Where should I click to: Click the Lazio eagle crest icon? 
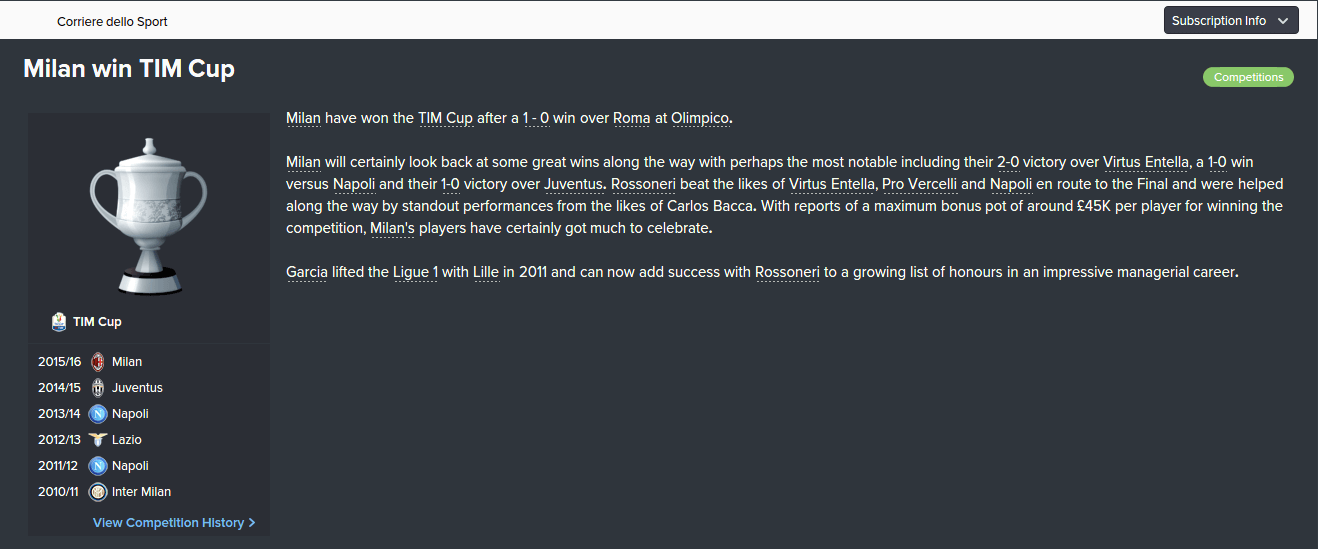pos(97,440)
